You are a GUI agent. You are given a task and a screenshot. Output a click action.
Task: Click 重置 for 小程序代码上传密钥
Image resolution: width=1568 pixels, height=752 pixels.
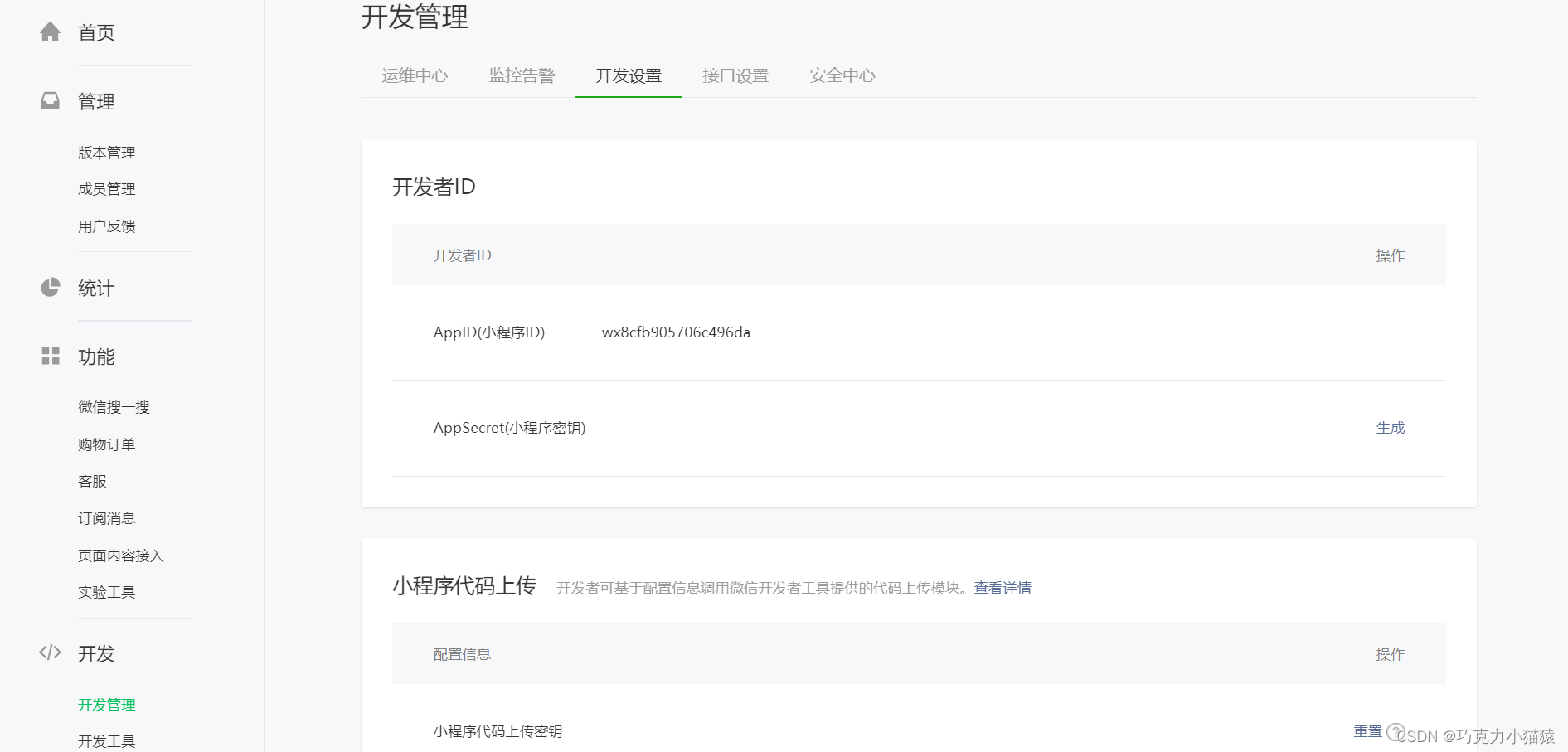(x=1368, y=730)
